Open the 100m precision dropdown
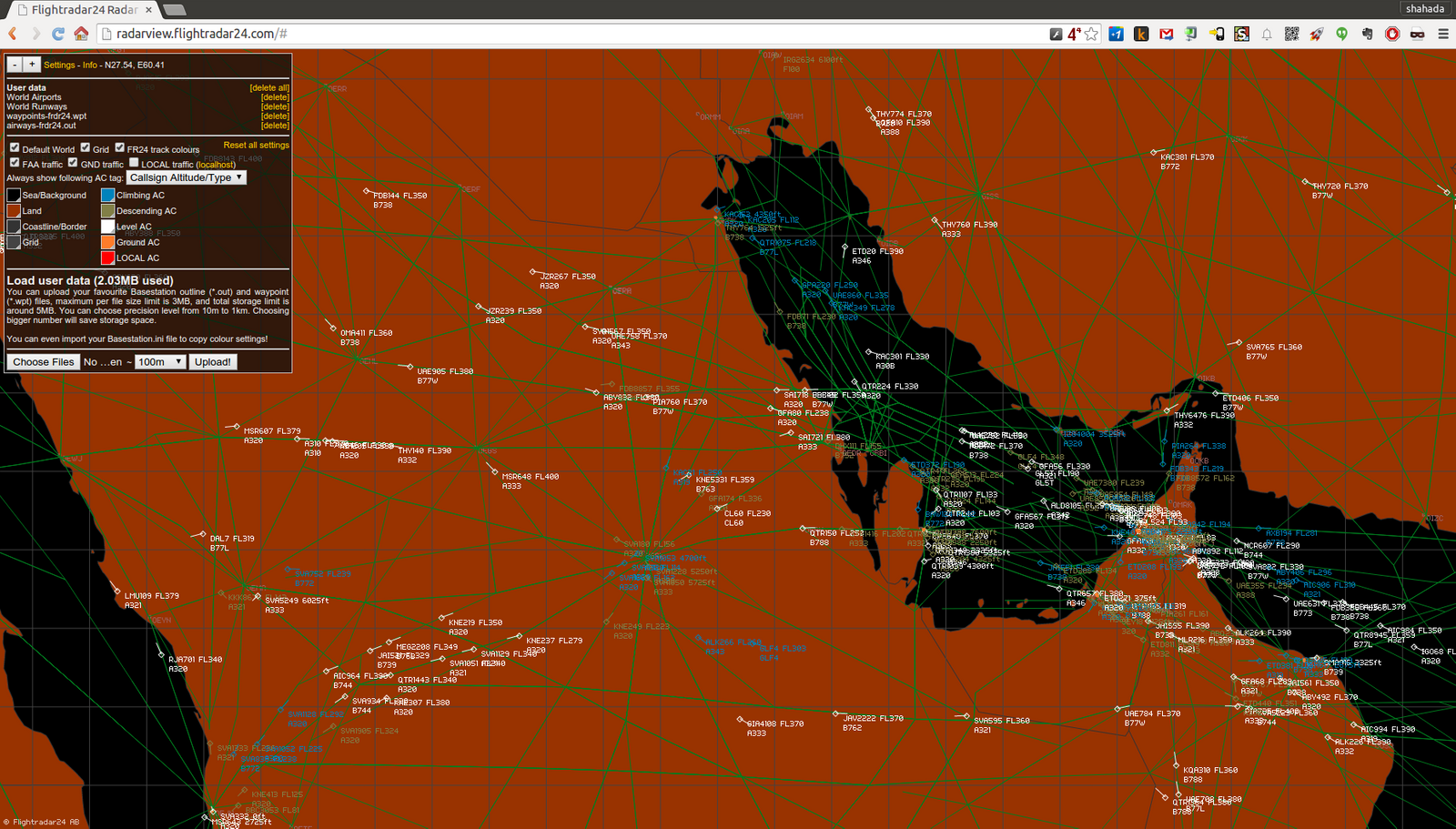Image resolution: width=1456 pixels, height=829 pixels. coord(160,362)
